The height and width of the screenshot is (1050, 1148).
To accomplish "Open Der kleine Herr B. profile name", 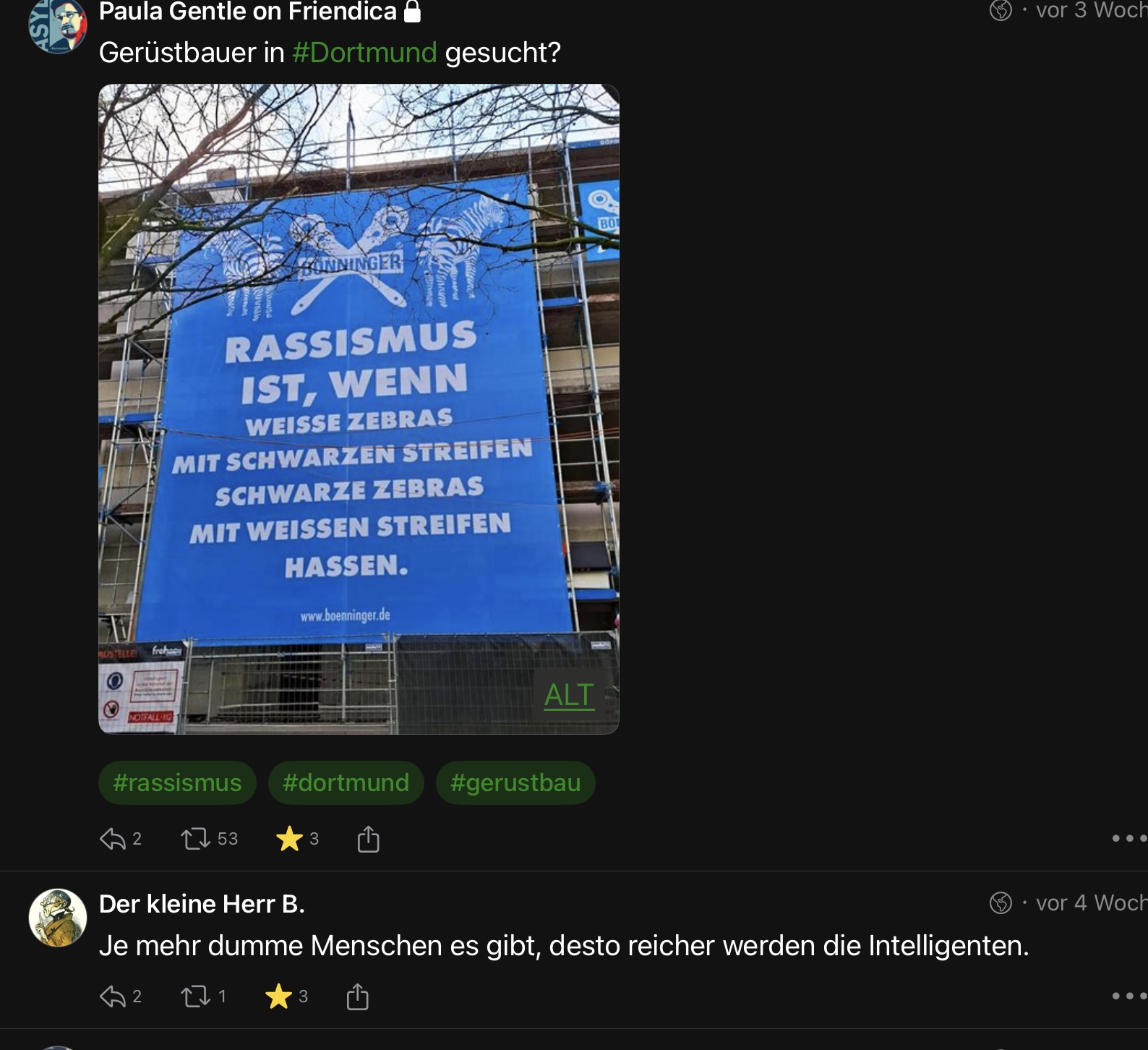I will point(202,904).
